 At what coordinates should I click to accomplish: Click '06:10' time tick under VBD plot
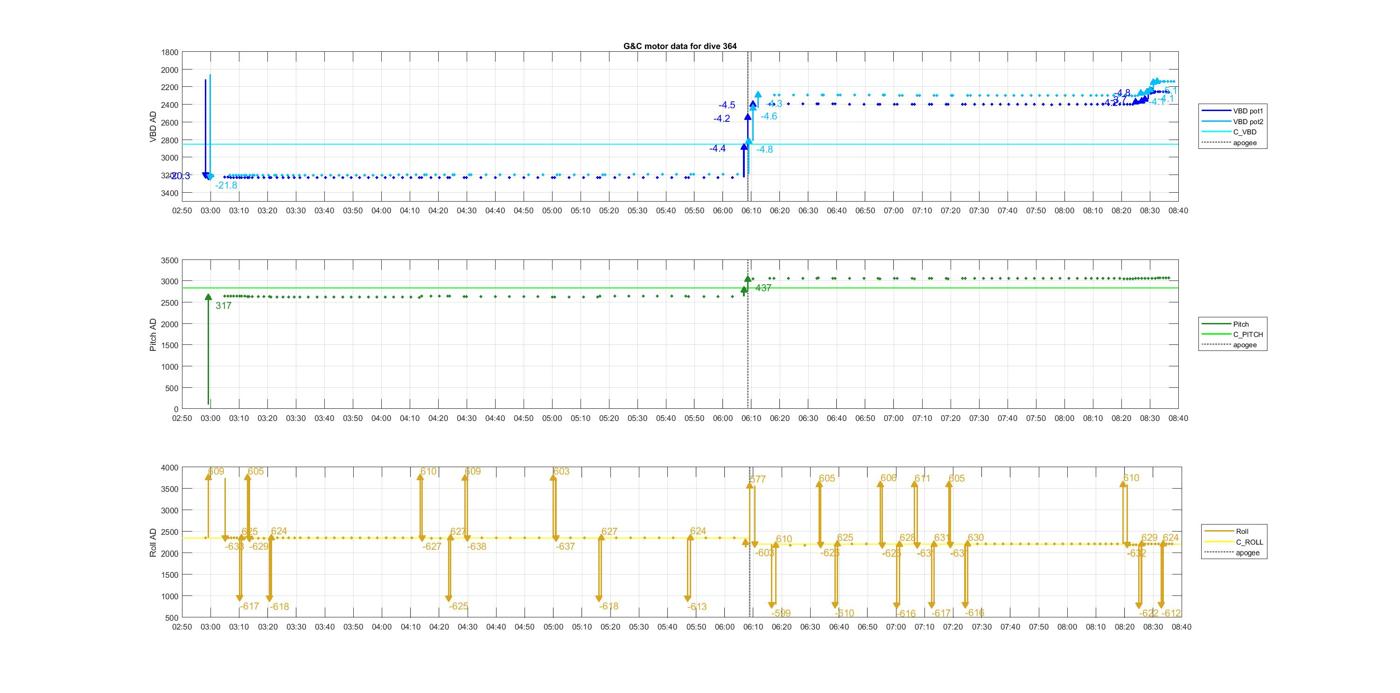coord(752,210)
